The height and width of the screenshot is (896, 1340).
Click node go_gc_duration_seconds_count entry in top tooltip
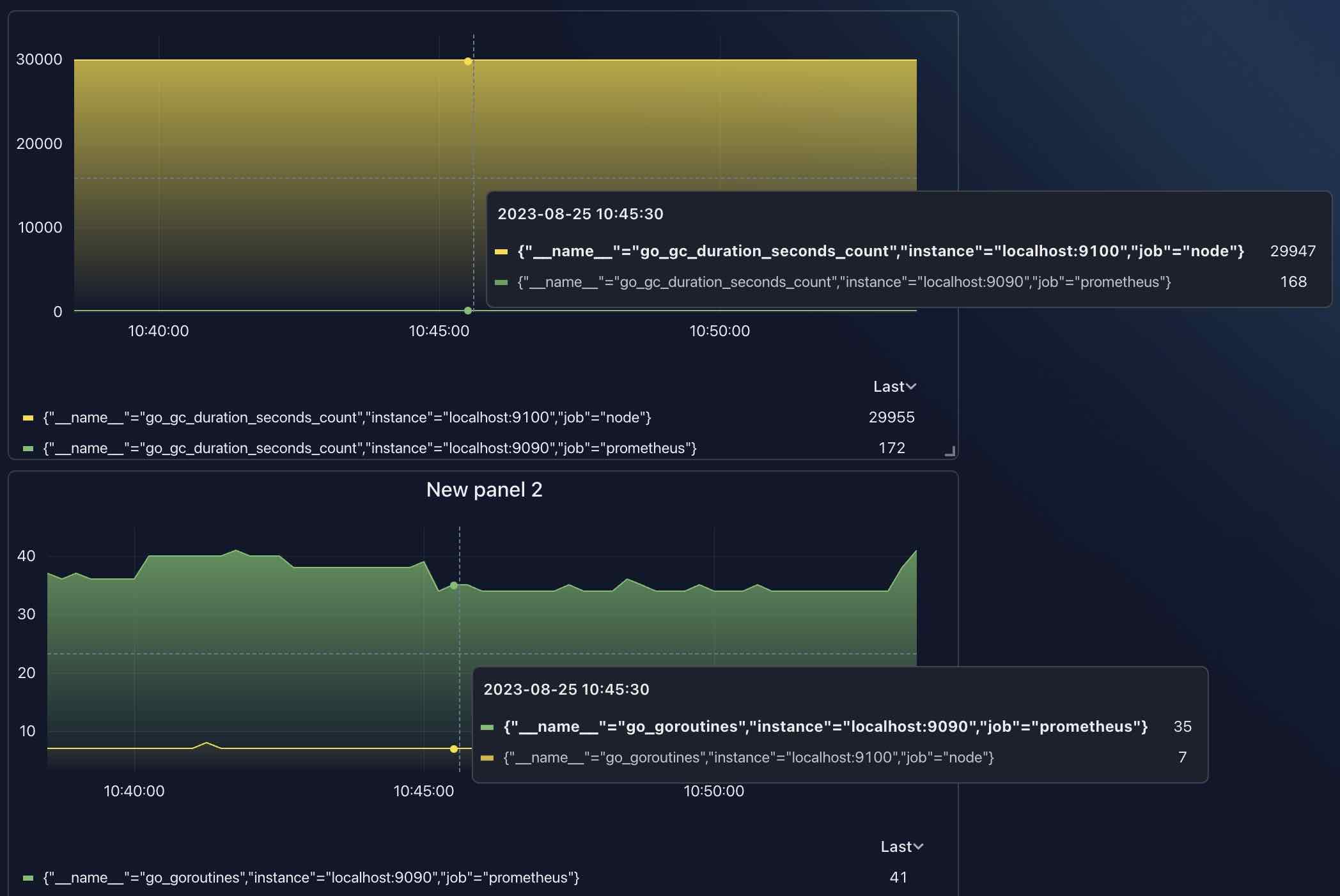click(880, 251)
